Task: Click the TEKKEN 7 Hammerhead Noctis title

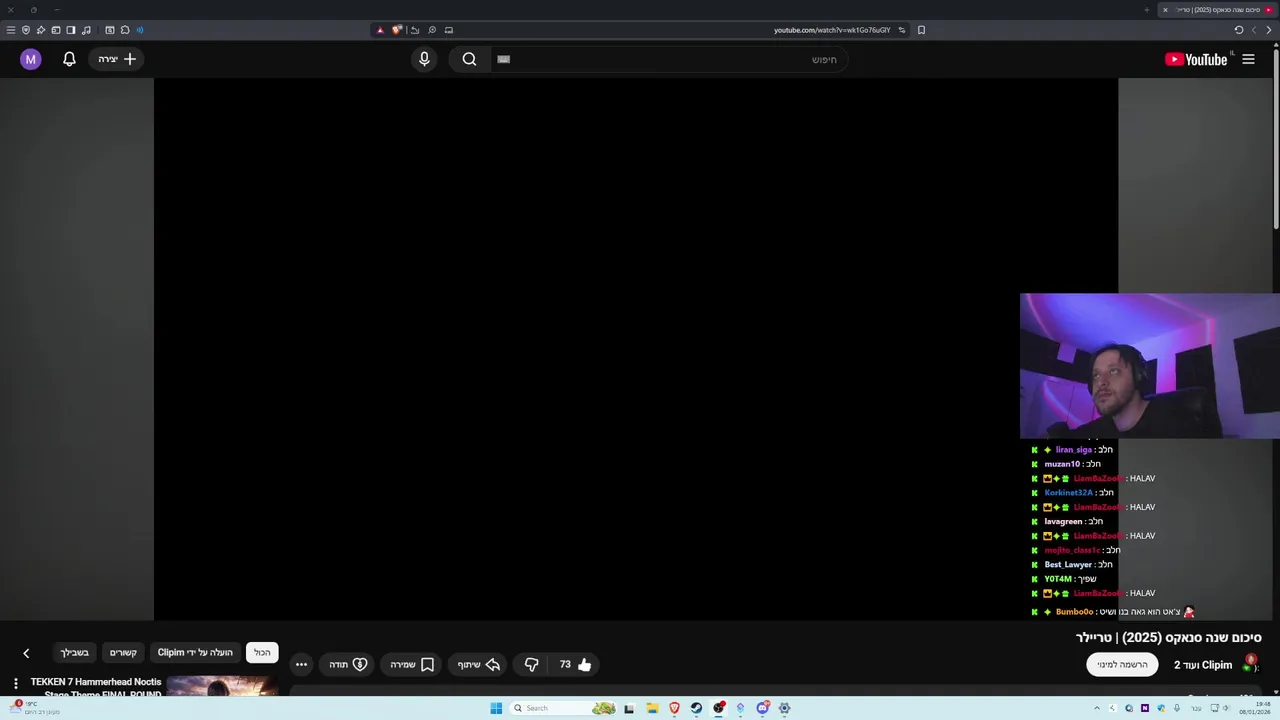Action: [96, 688]
